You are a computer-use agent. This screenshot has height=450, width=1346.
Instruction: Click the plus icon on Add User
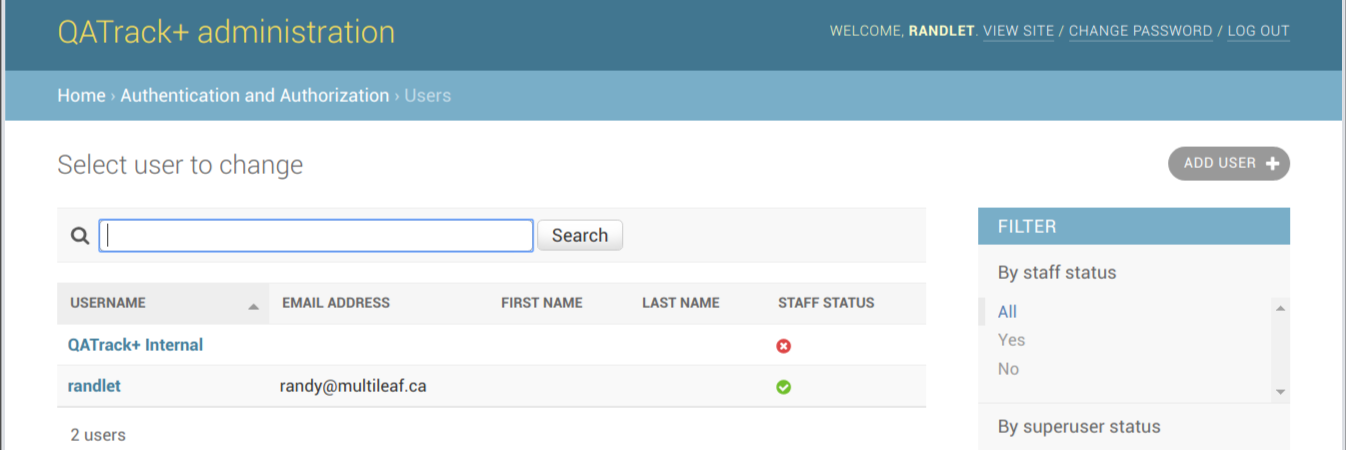1272,164
